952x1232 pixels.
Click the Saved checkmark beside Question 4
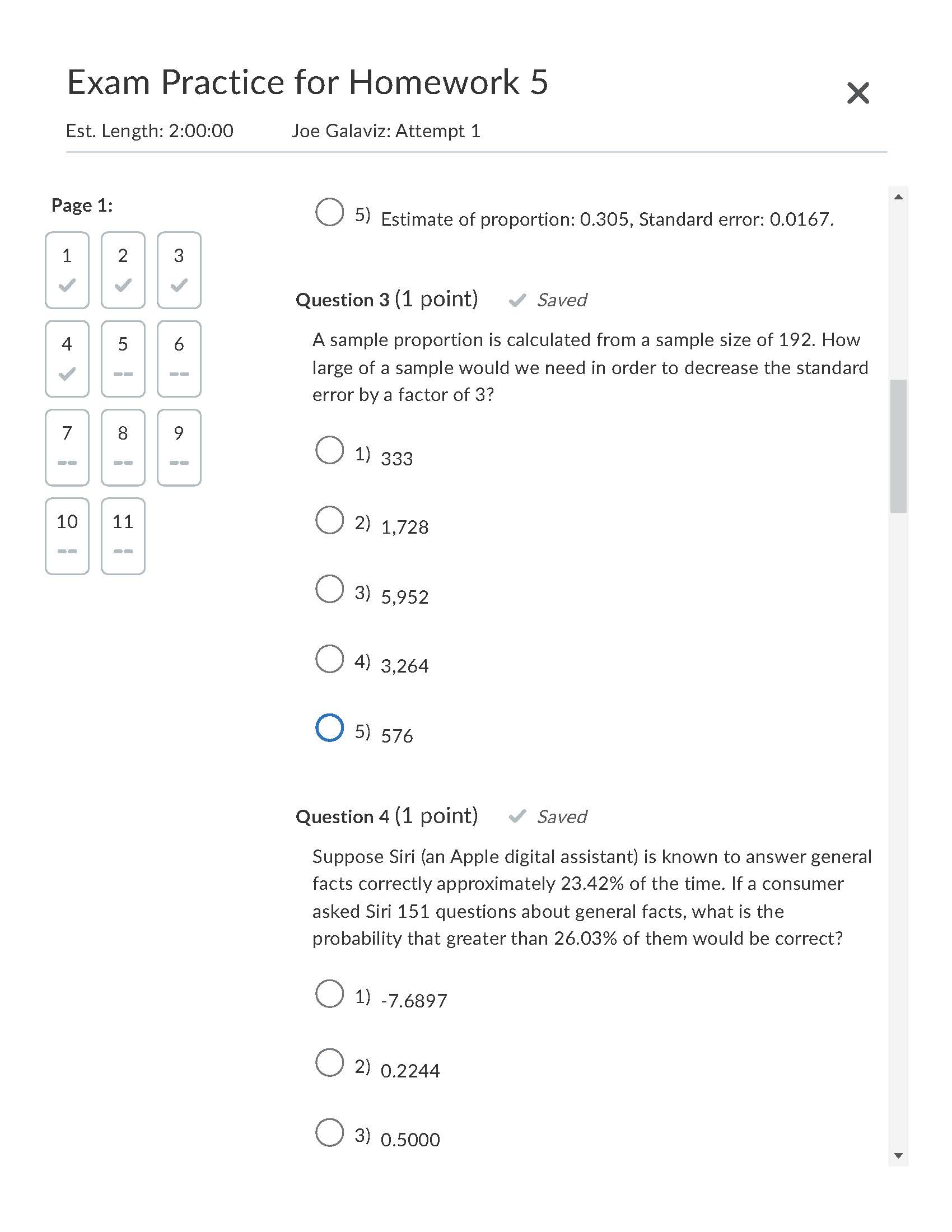[517, 817]
